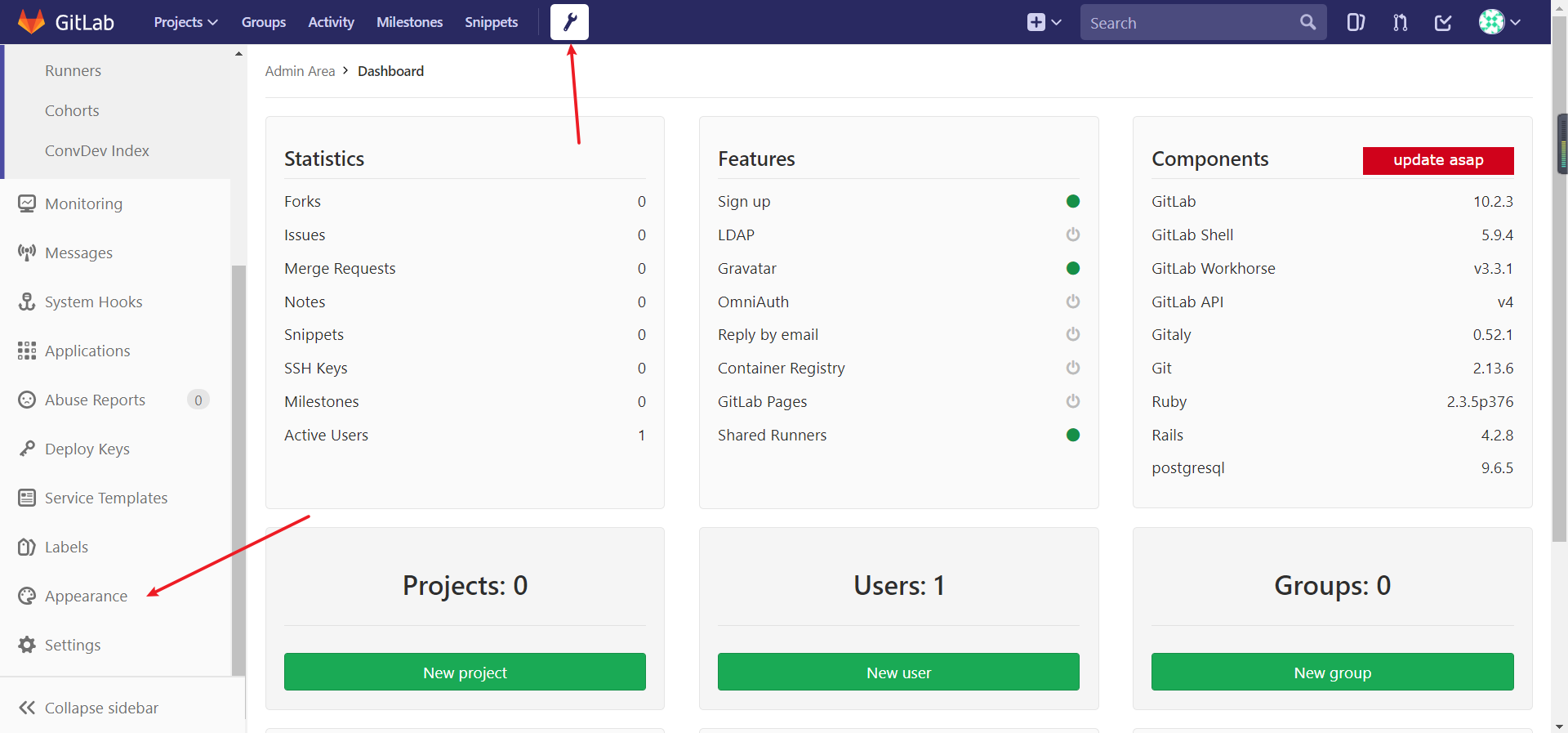
Task: Click the Gitaly component label
Action: pyautogui.click(x=1171, y=334)
